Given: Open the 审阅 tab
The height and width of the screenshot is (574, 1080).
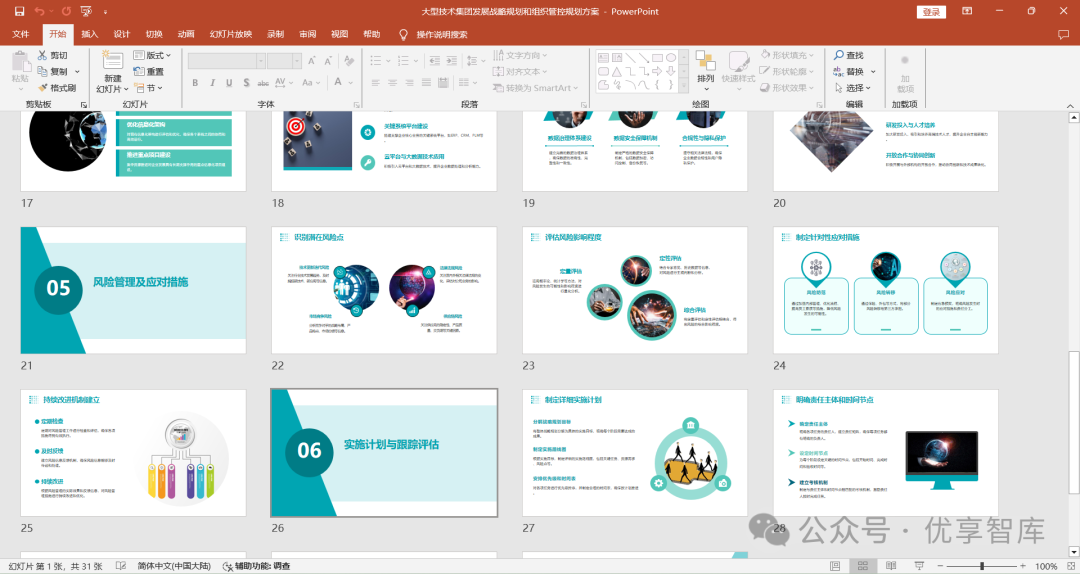Looking at the screenshot, I should click(x=308, y=34).
